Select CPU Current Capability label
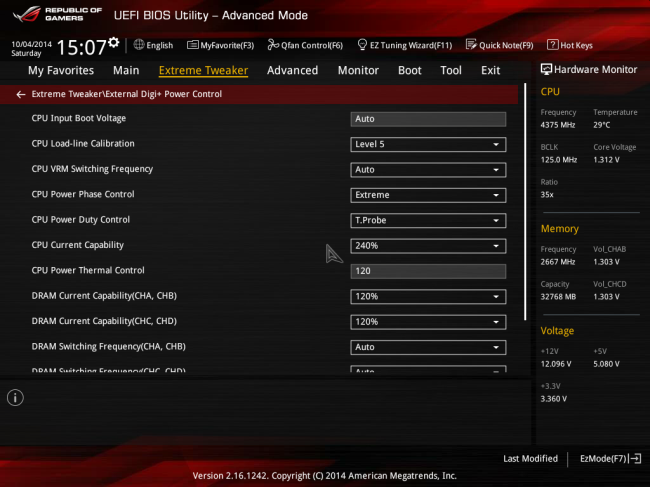650x487 pixels. coord(78,245)
